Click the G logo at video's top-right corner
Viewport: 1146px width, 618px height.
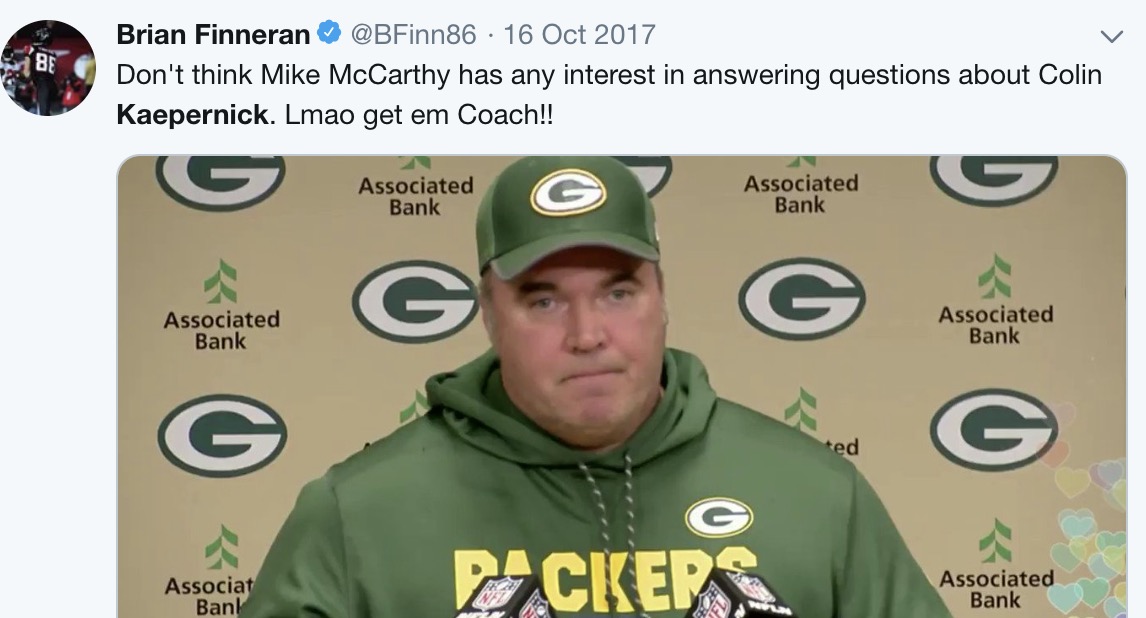[x=993, y=179]
